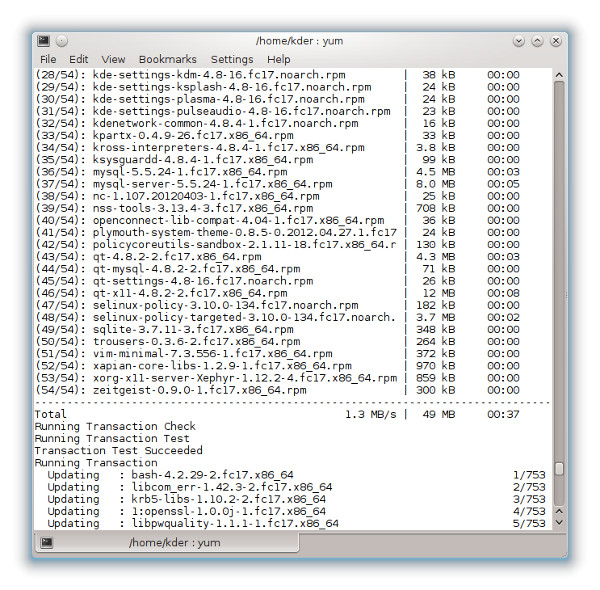The width and height of the screenshot is (600, 590).
Task: Click the Updating krb5-libs-1.10.2-2 line
Action: (x=297, y=499)
